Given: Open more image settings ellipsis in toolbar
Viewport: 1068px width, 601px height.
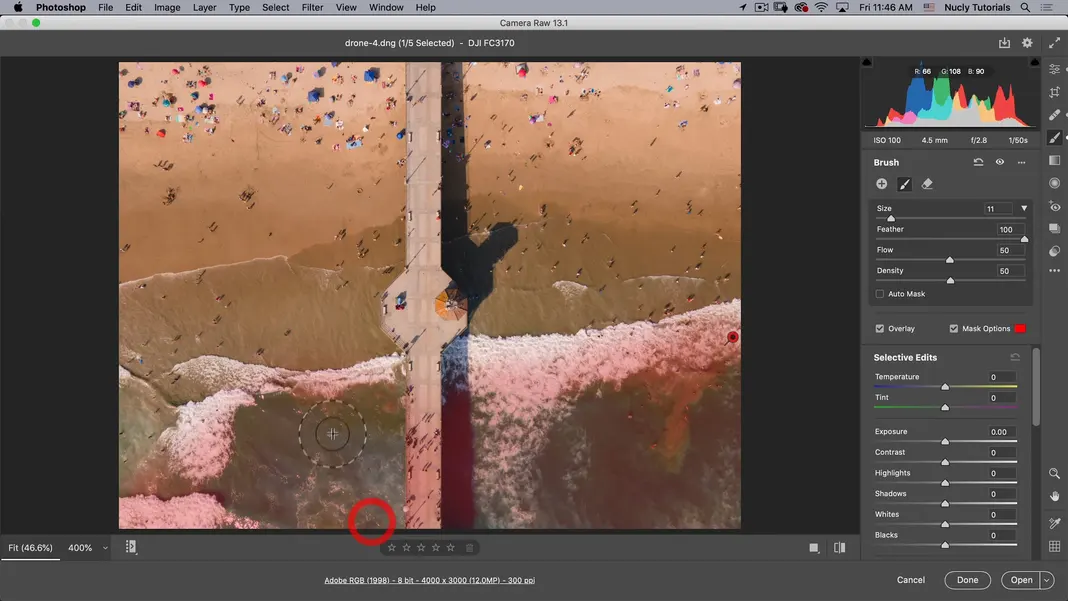Looking at the screenshot, I should tap(1054, 271).
